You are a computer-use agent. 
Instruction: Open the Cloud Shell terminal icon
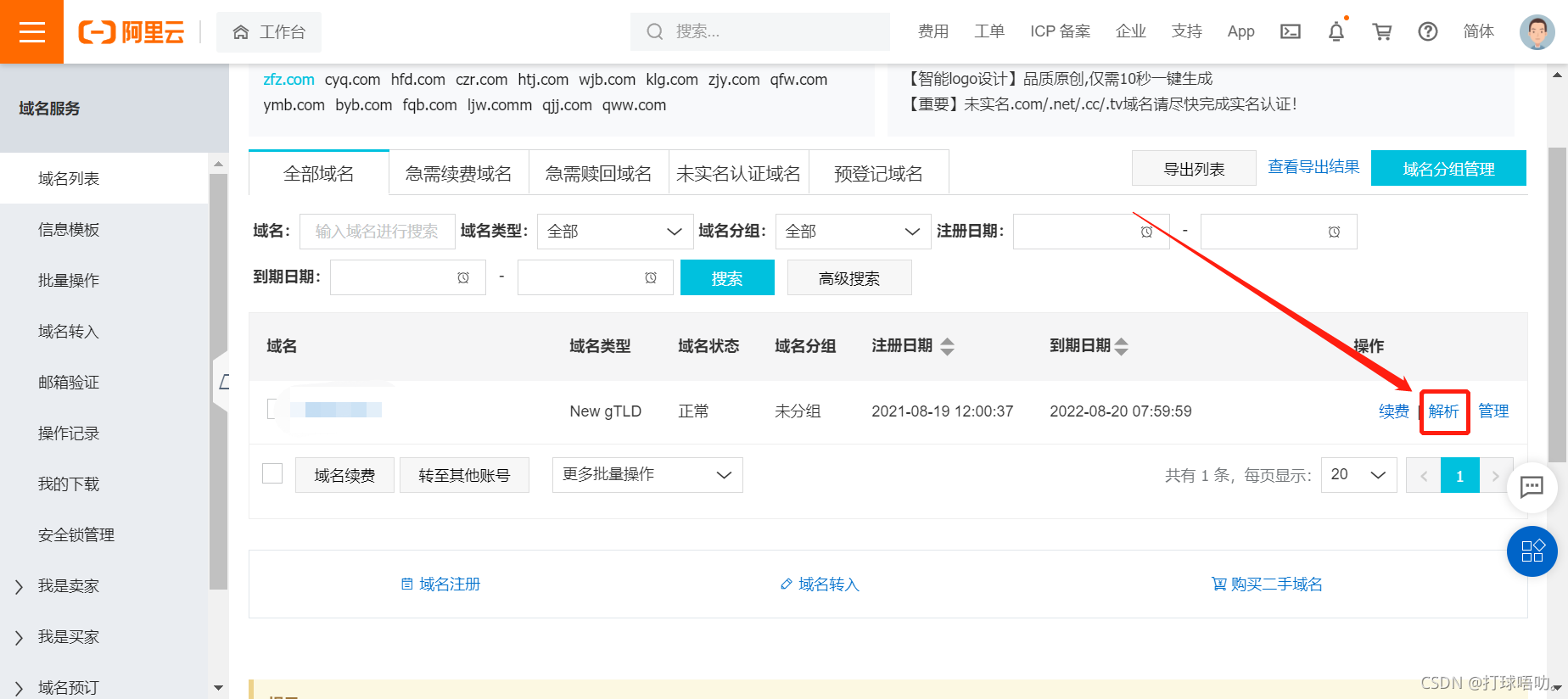(1290, 32)
